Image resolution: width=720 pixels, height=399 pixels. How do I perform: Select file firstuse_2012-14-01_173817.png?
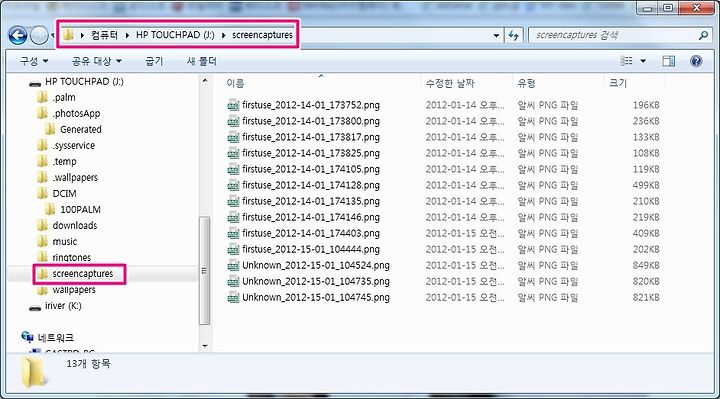[311, 137]
